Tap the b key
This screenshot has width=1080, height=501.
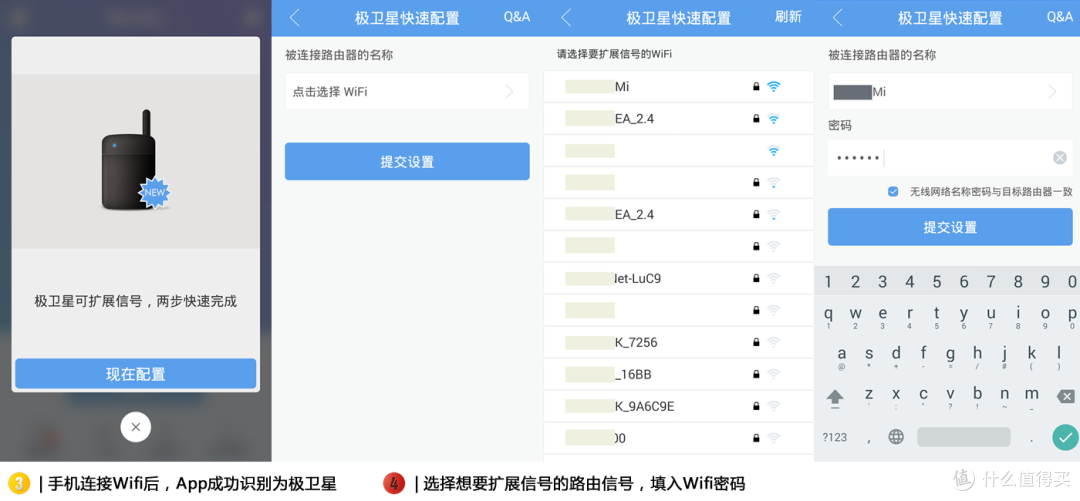[977, 396]
